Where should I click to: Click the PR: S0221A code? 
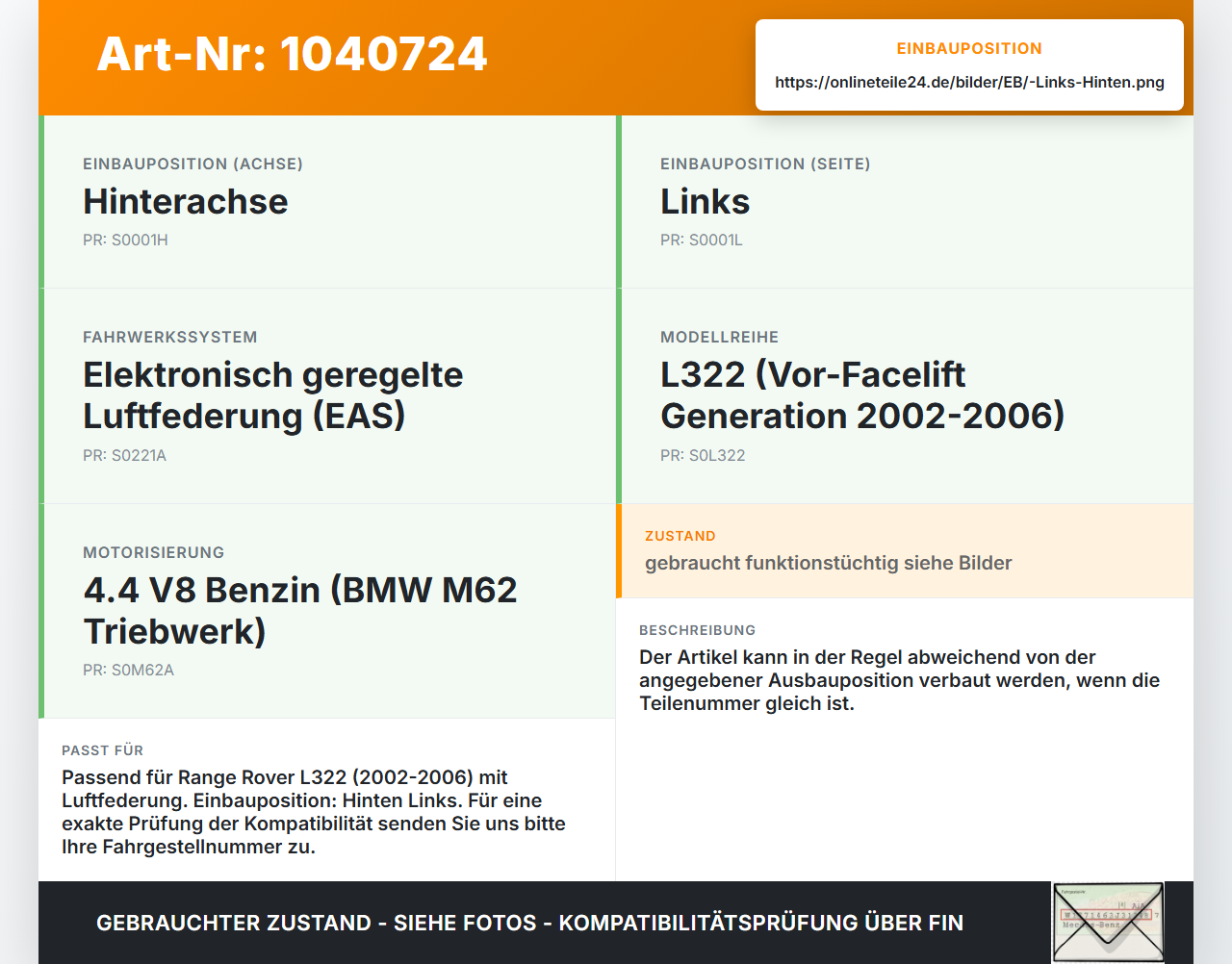(124, 455)
